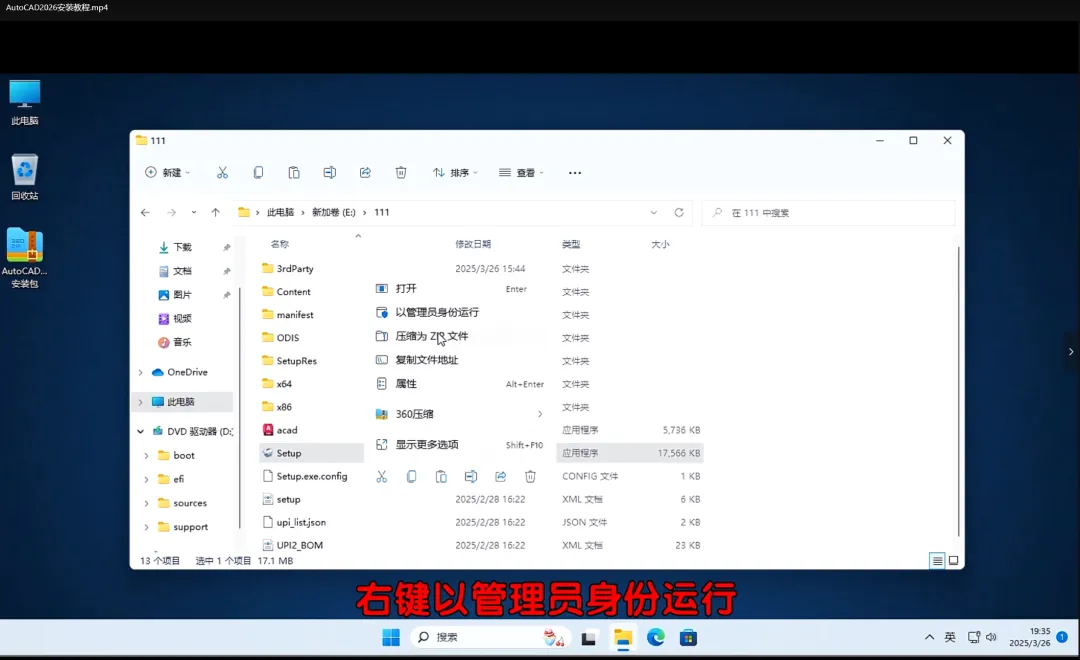Sort by 大小 column header
This screenshot has height=660, width=1080.
(661, 244)
